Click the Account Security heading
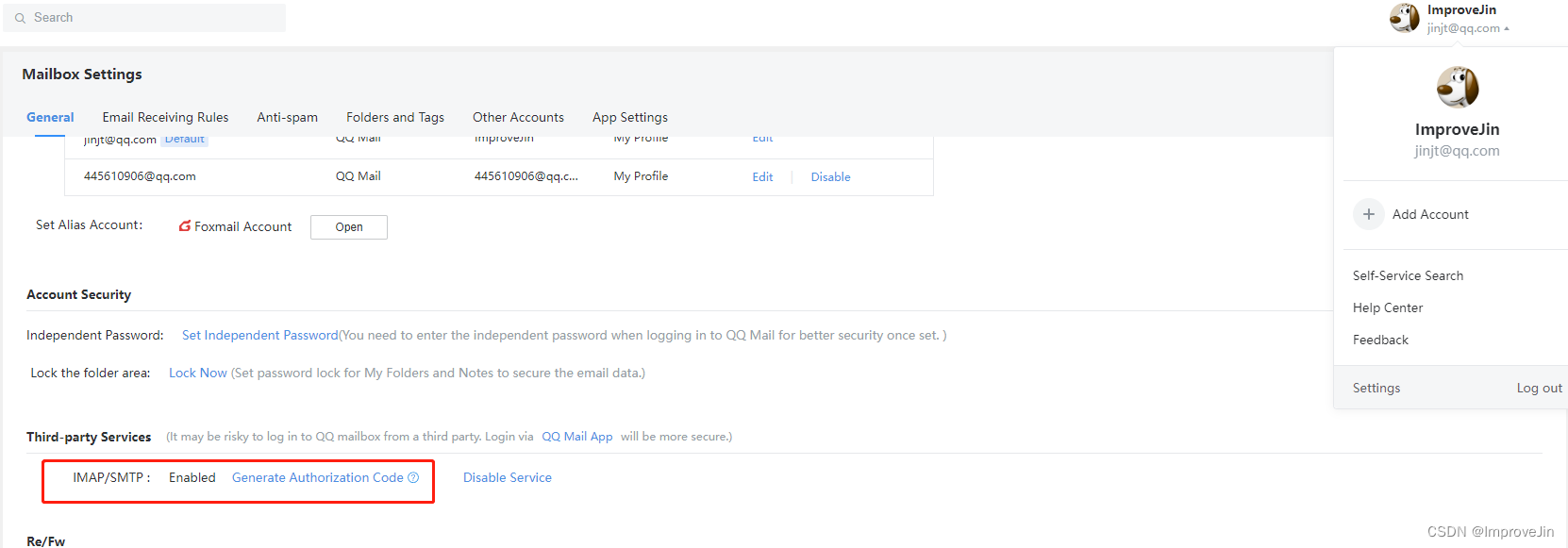Image resolution: width=1568 pixels, height=548 pixels. pyautogui.click(x=79, y=295)
